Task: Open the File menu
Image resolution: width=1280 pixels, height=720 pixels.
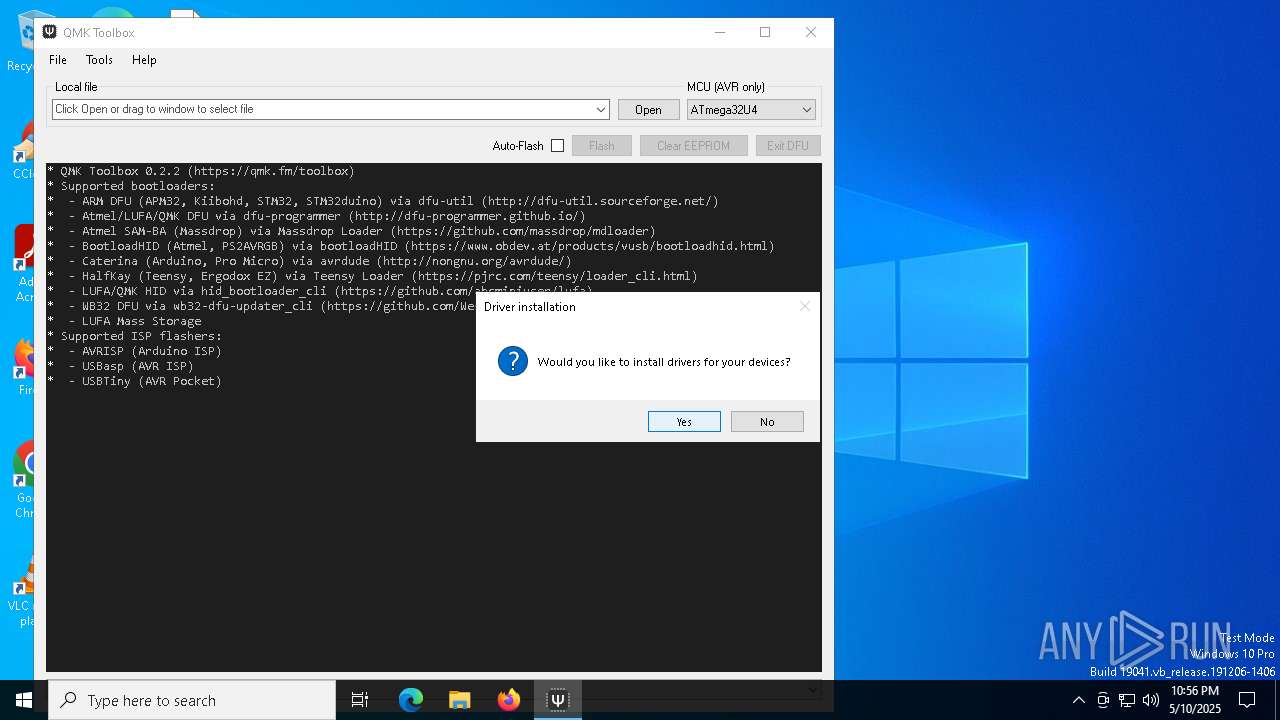Action: (58, 60)
